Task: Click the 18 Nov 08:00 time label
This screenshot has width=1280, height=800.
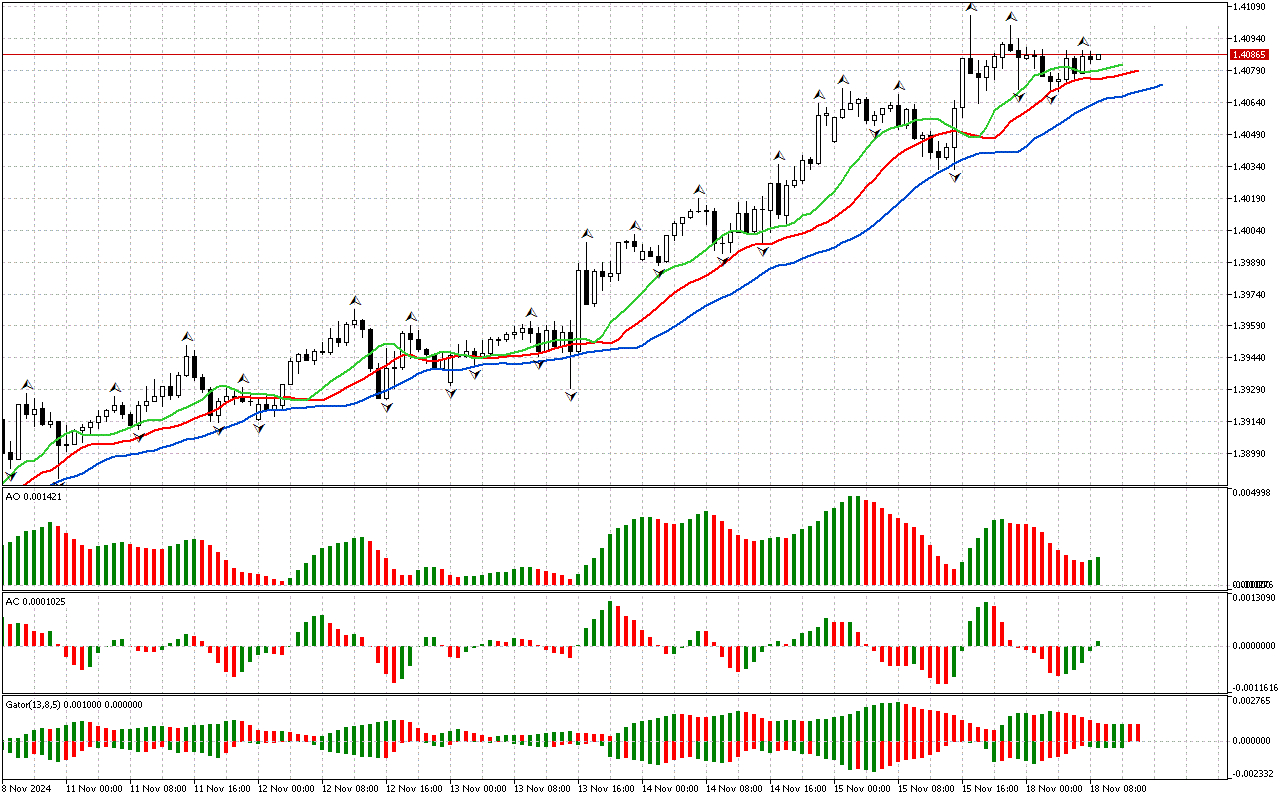Action: 1117,789
